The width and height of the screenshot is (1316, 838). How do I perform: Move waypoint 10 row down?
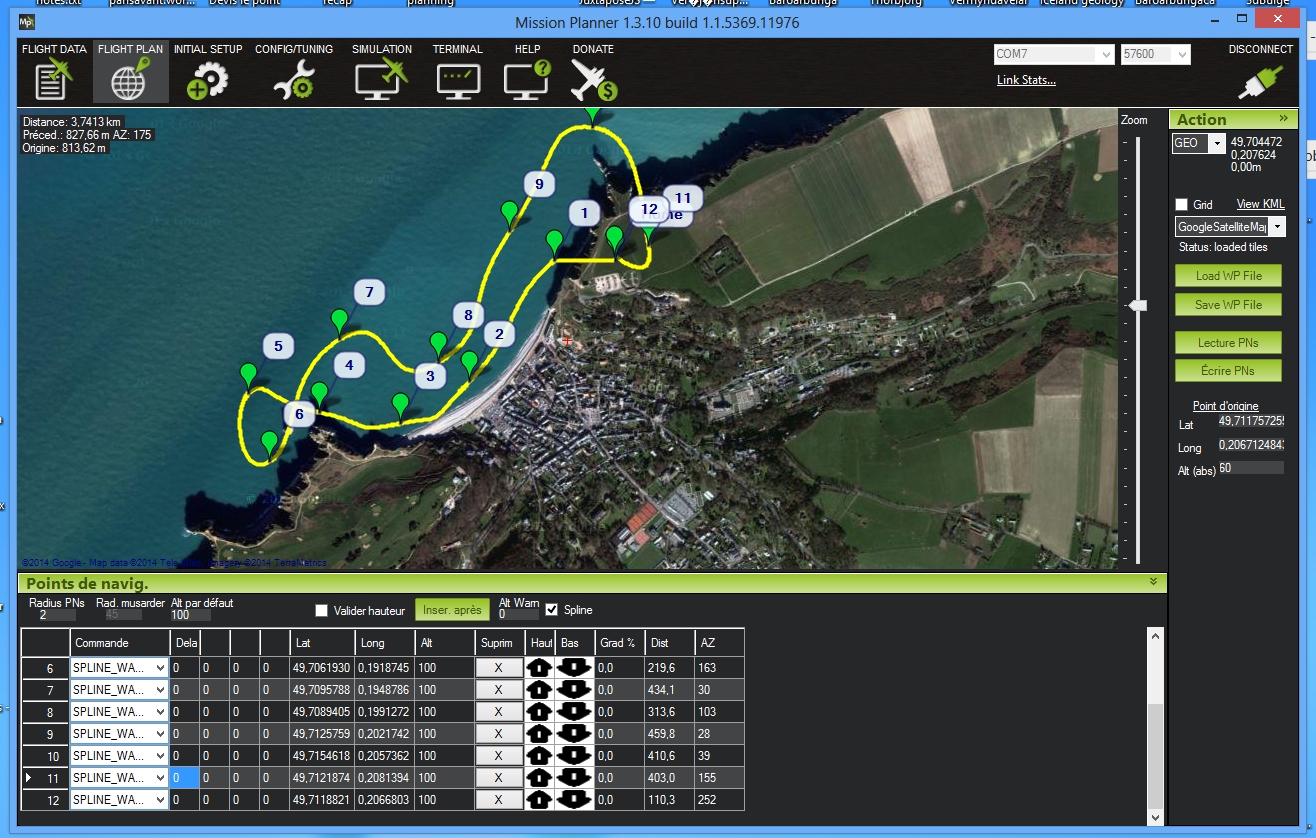pos(573,756)
